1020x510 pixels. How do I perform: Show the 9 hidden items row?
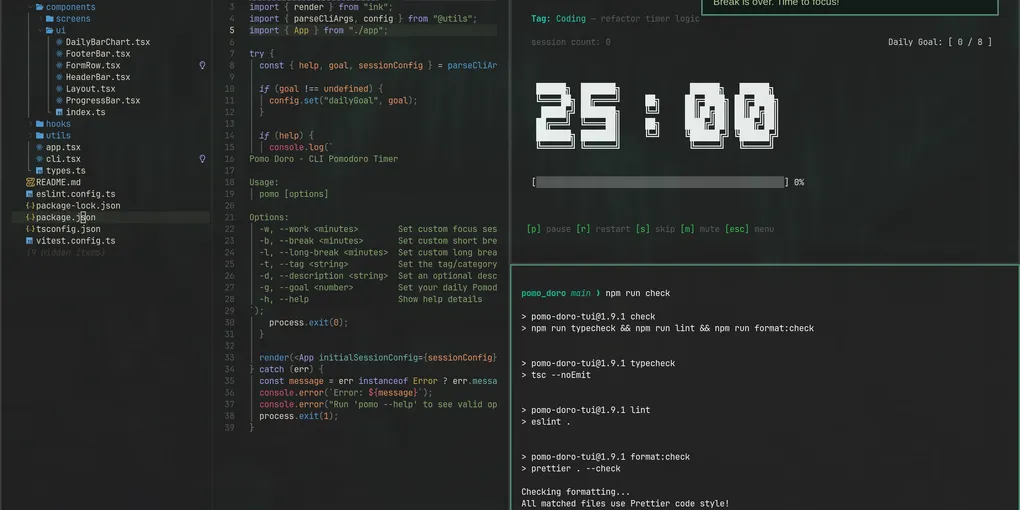66,252
